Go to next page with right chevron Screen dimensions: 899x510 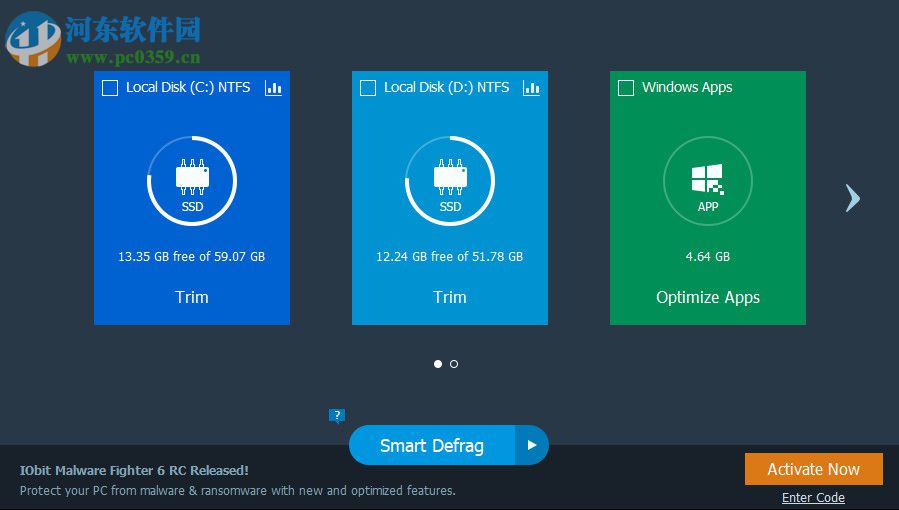(853, 198)
